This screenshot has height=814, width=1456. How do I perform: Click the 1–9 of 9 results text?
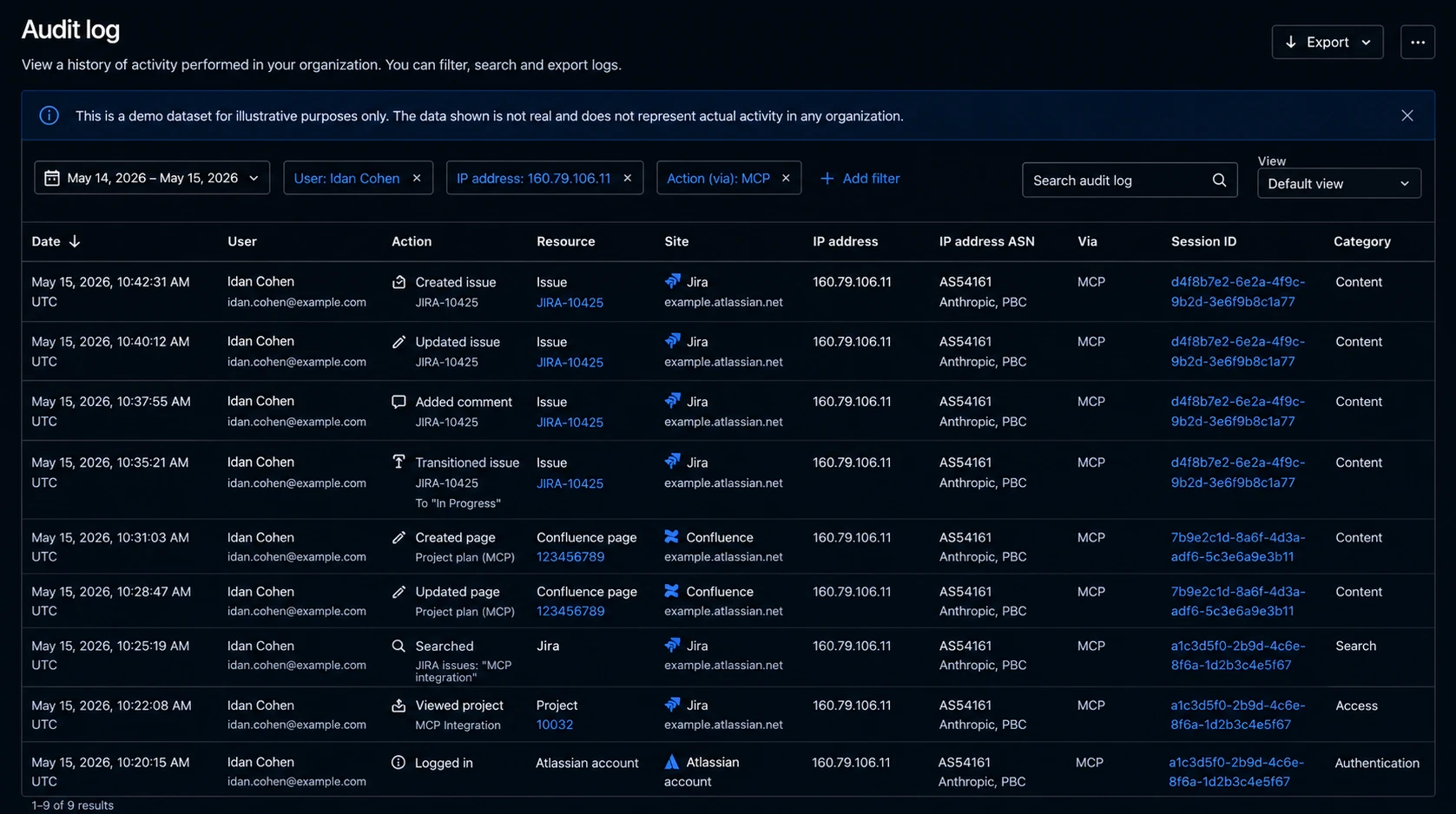click(73, 805)
